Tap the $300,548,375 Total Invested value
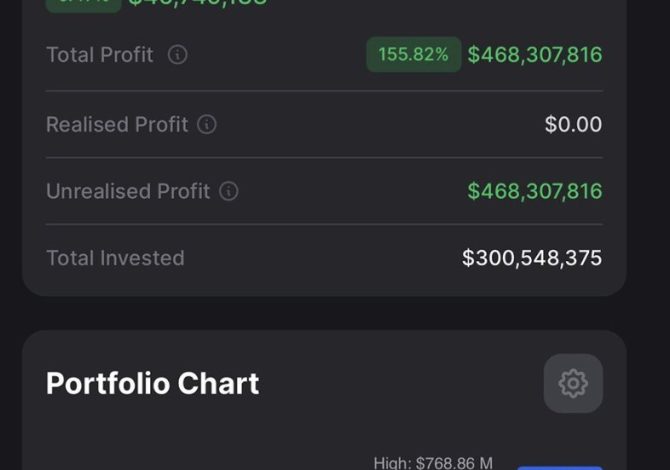Viewport: 670px width, 470px height. [x=532, y=258]
